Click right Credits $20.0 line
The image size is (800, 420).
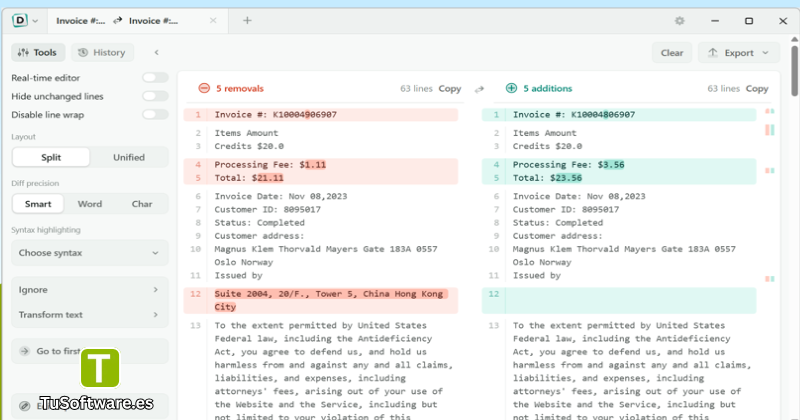pos(547,146)
